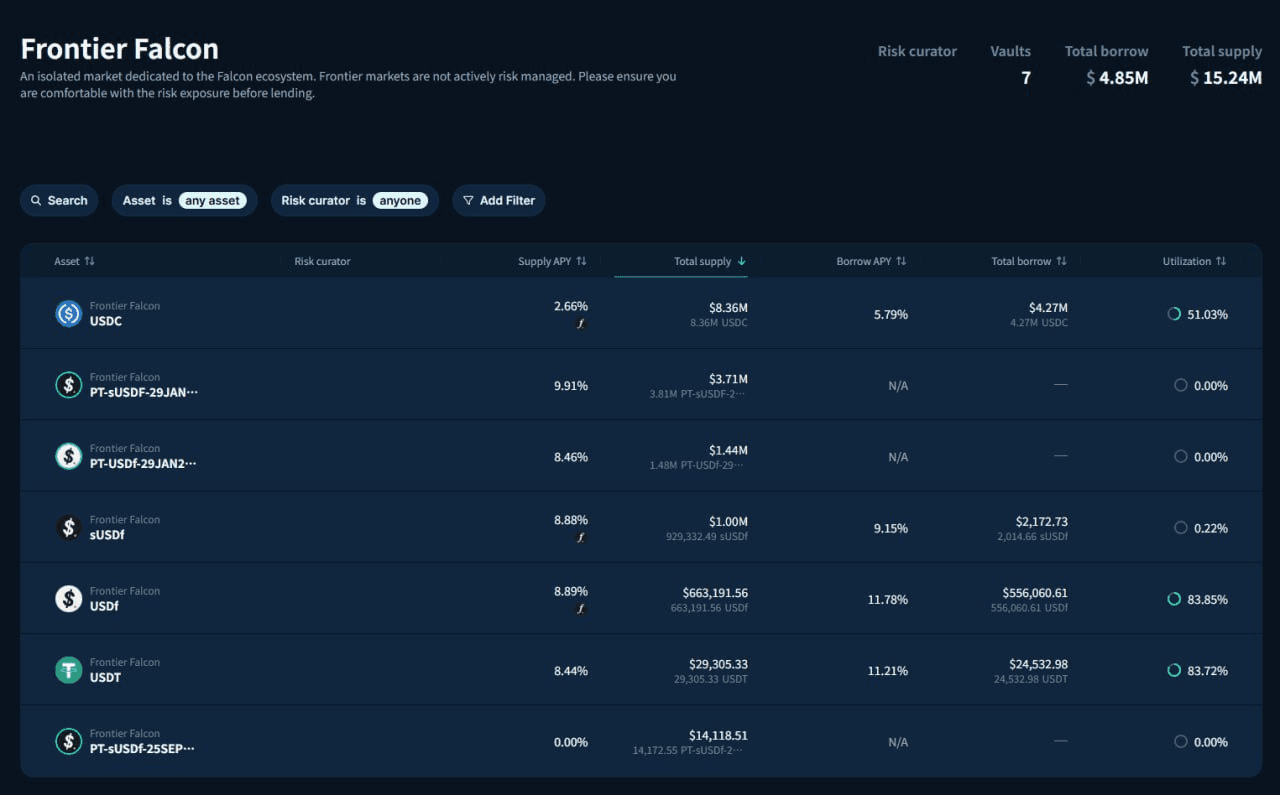Click the PT-sUSDf-25SEP token icon
The image size is (1280, 795).
[x=68, y=741]
